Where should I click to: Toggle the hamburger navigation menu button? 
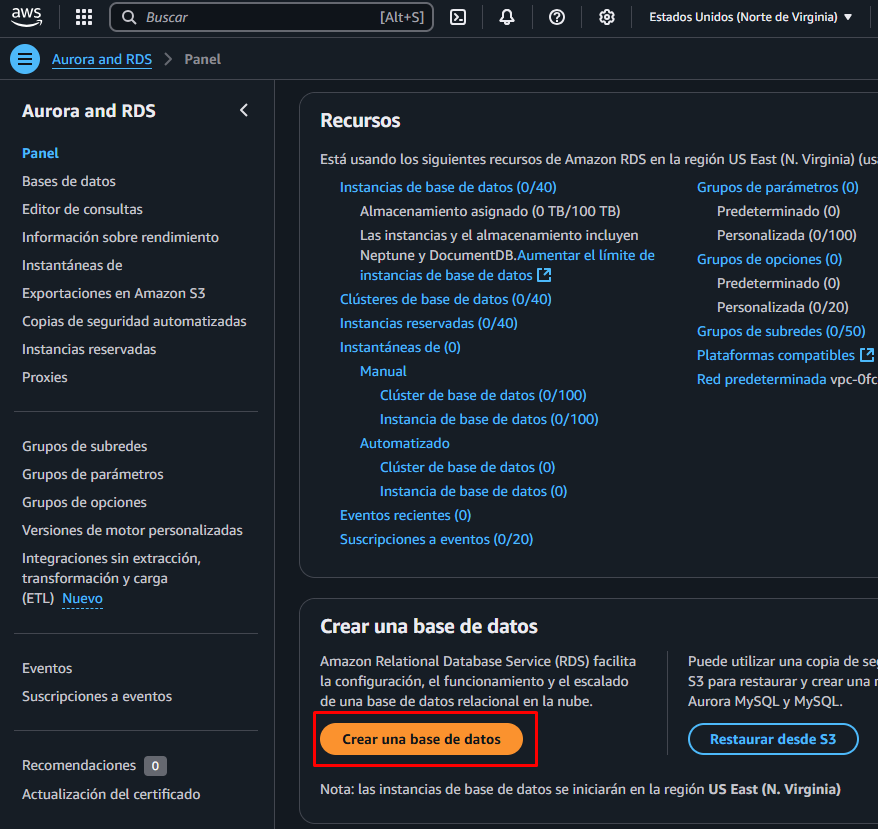[25, 59]
